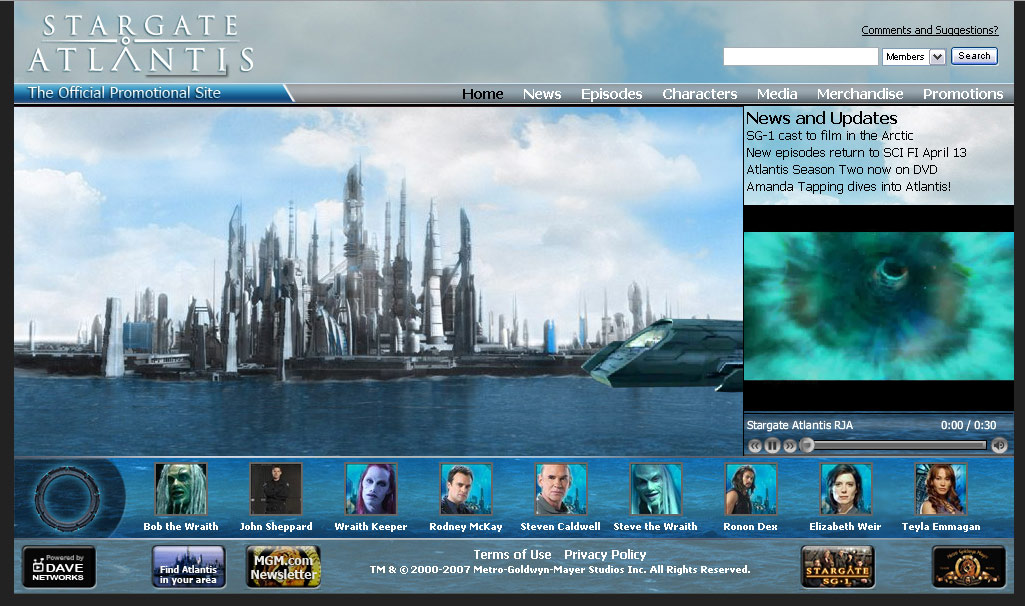Open Comments and Suggestions link
Screen dimensions: 1025x606
coord(929,30)
